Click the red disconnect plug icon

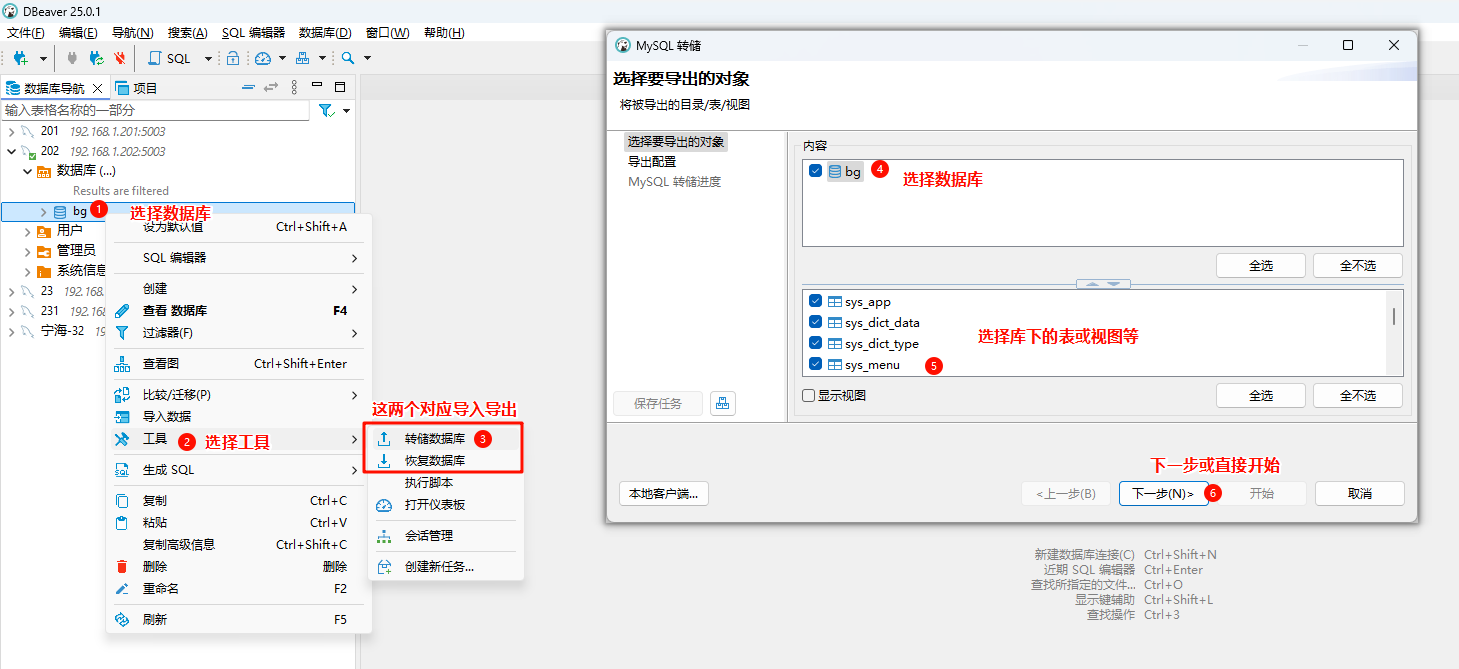pos(119,58)
